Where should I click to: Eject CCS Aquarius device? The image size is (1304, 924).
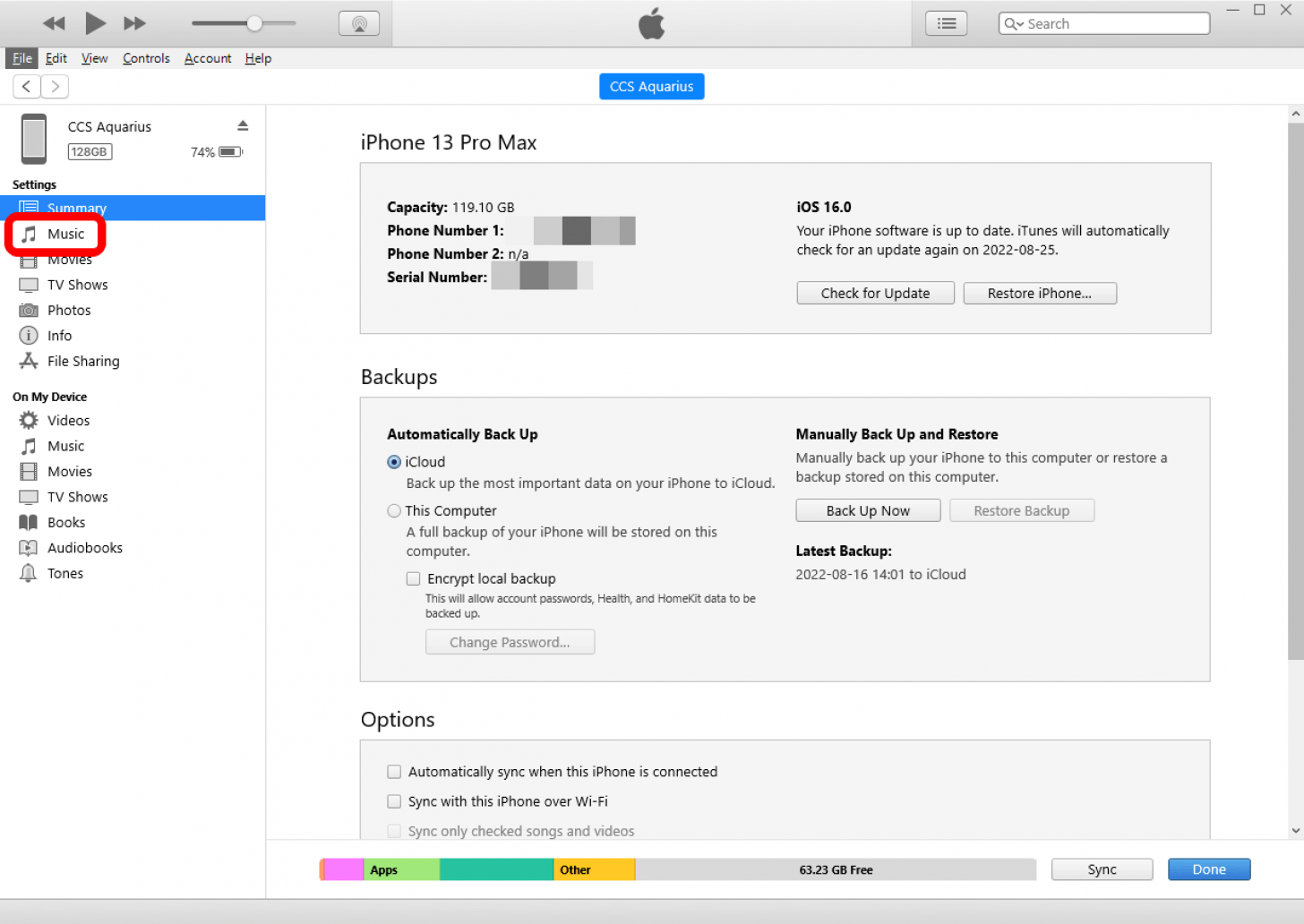243,125
